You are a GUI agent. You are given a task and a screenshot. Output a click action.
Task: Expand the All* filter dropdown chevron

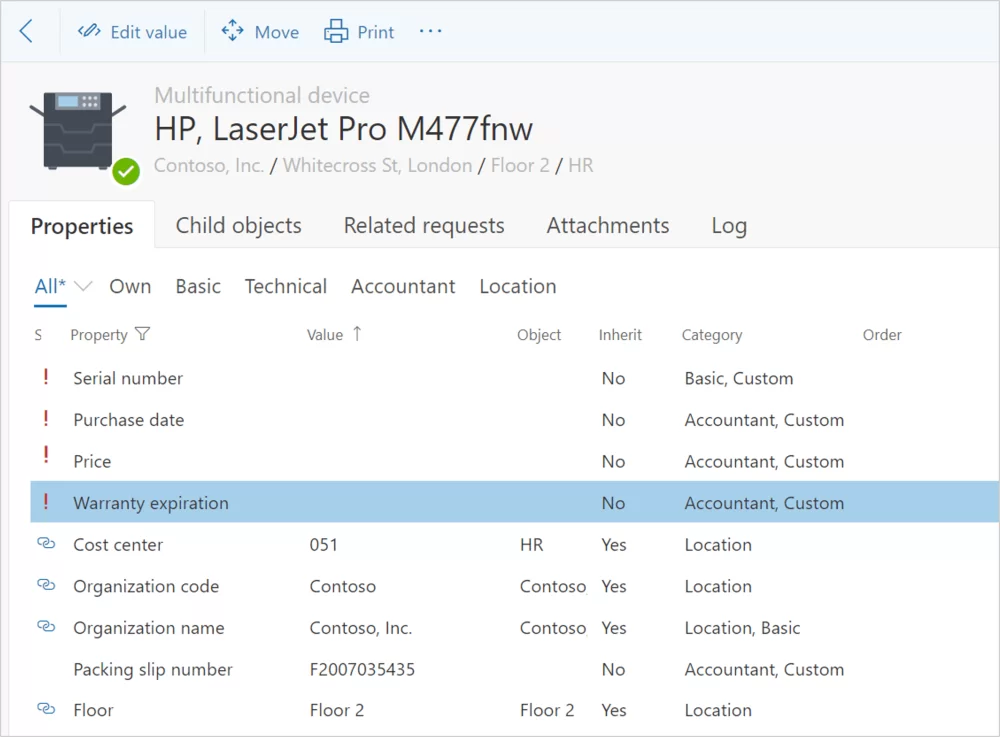84,287
